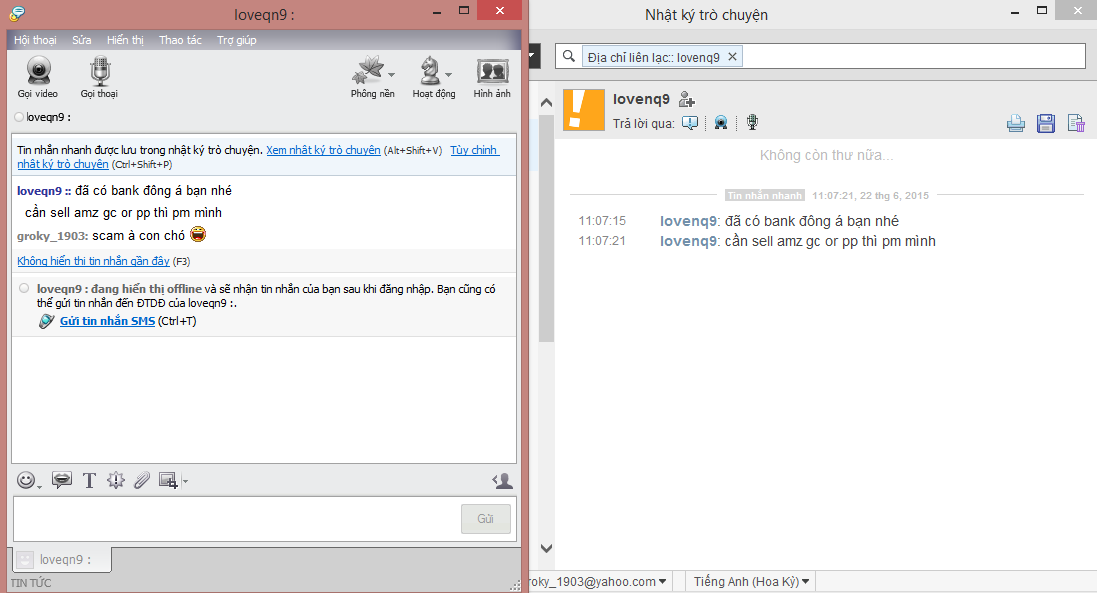Screen dimensions: 1097x593
Task: Expand the emoticon dropdown arrow
Action: tap(39, 486)
